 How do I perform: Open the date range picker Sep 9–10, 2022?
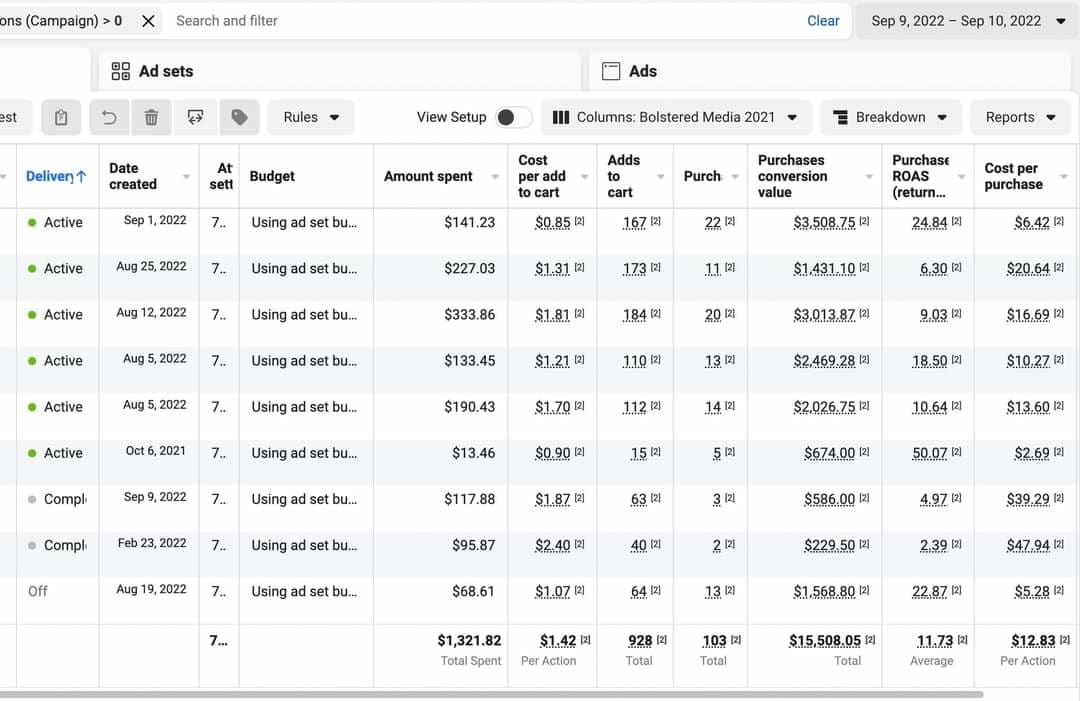pos(967,21)
